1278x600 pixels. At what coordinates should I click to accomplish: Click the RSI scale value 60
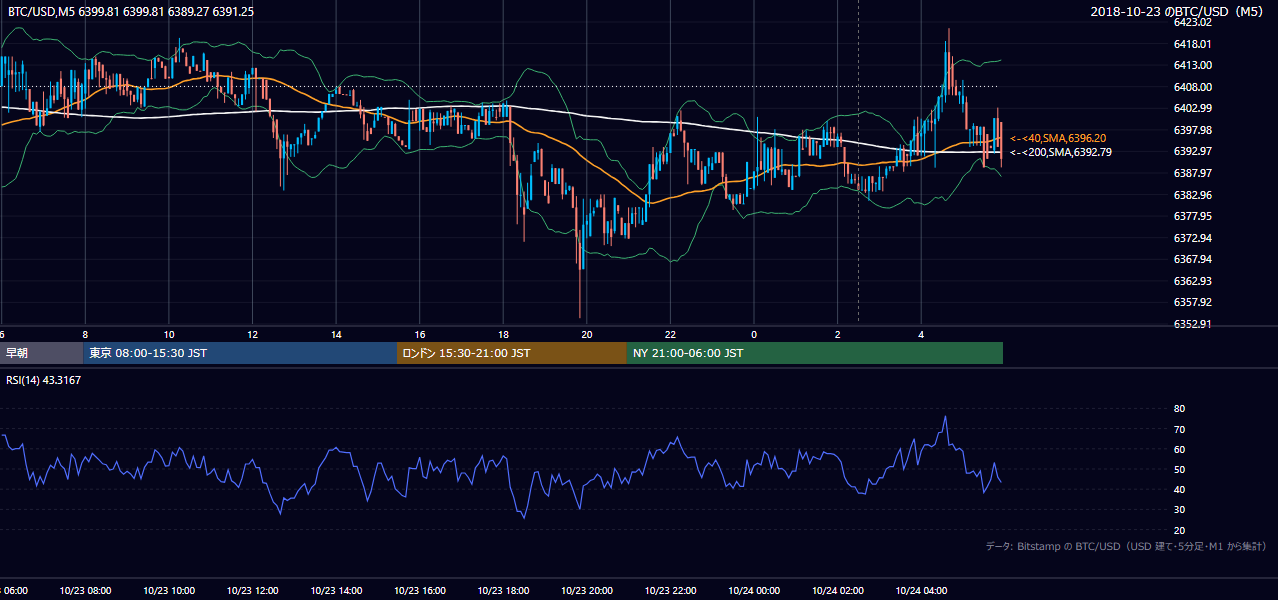pos(1180,449)
